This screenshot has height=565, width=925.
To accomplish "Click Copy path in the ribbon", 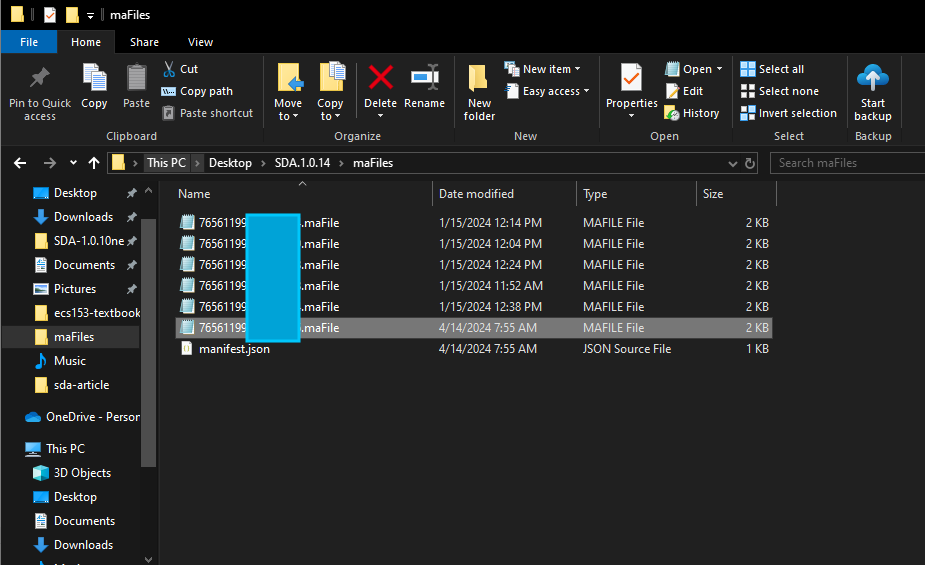I will pyautogui.click(x=197, y=91).
